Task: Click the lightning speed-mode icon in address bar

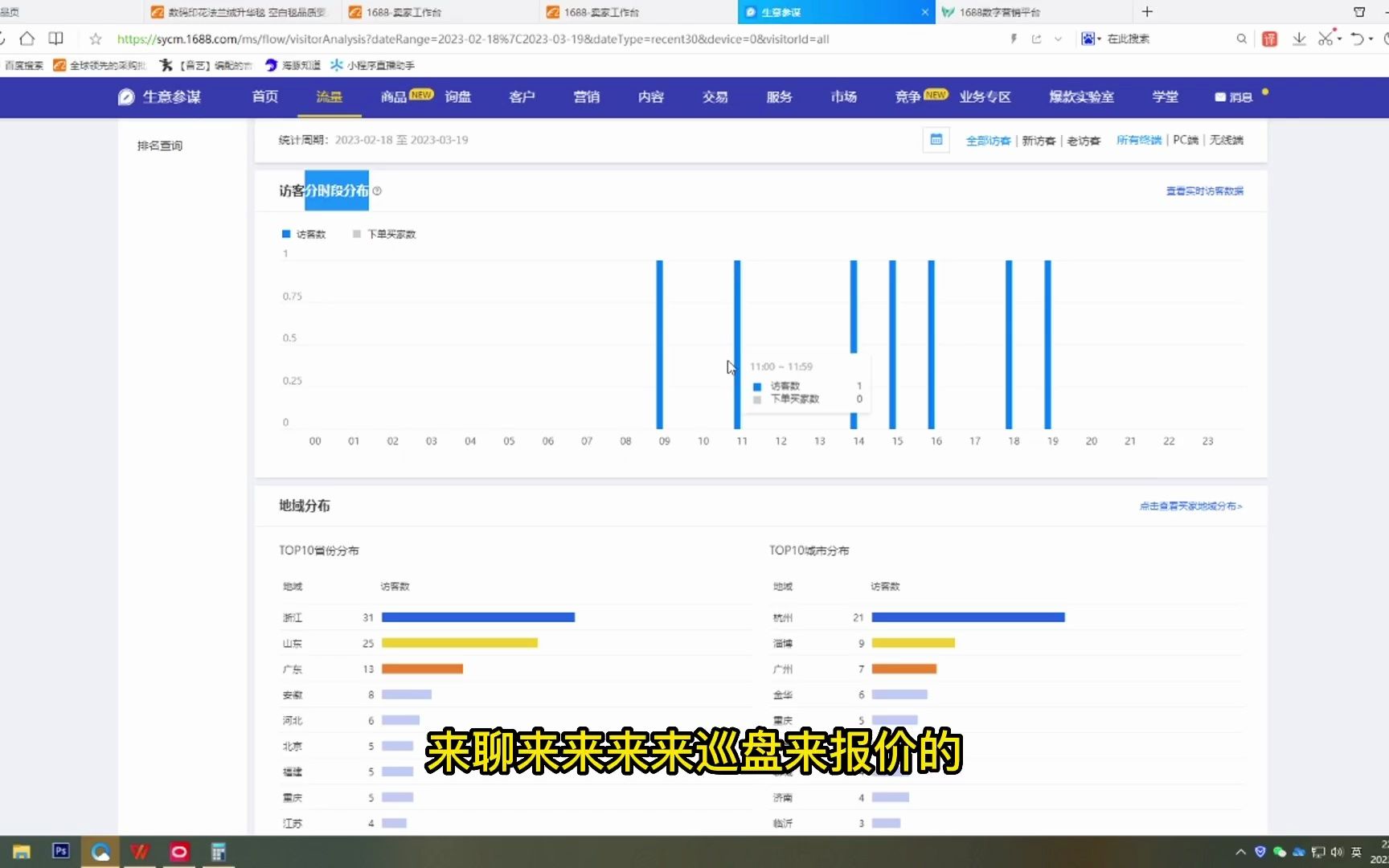Action: (1014, 39)
